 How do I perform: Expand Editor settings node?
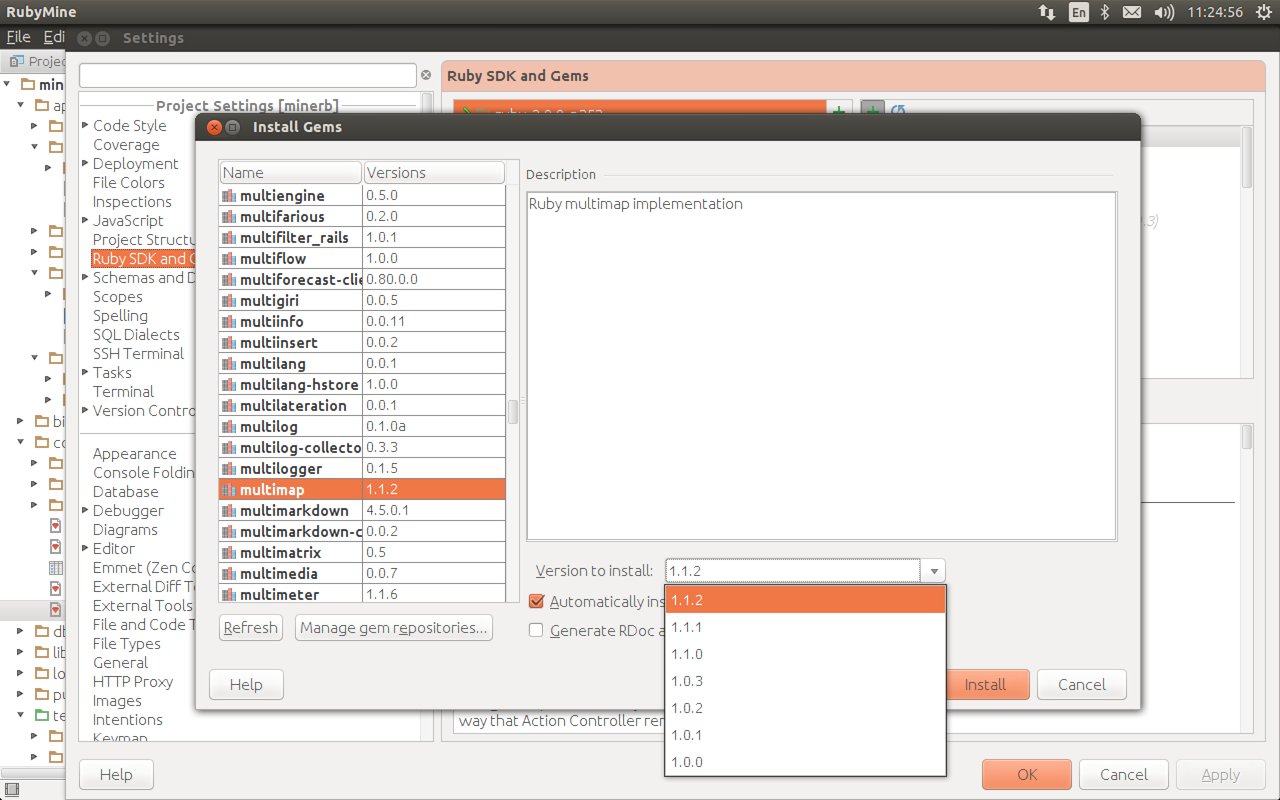pyautogui.click(x=85, y=549)
